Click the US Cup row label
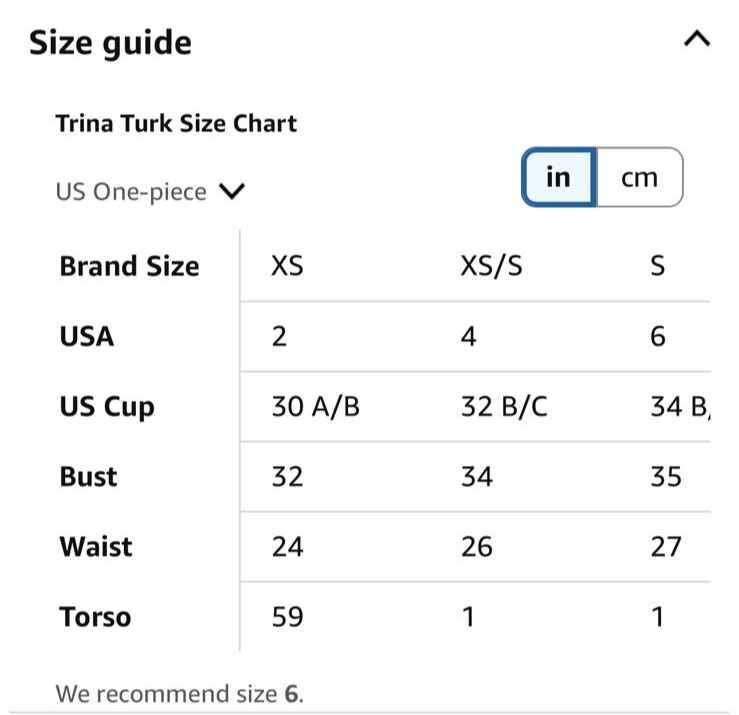Screen dimensions: 739x715 (x=107, y=407)
